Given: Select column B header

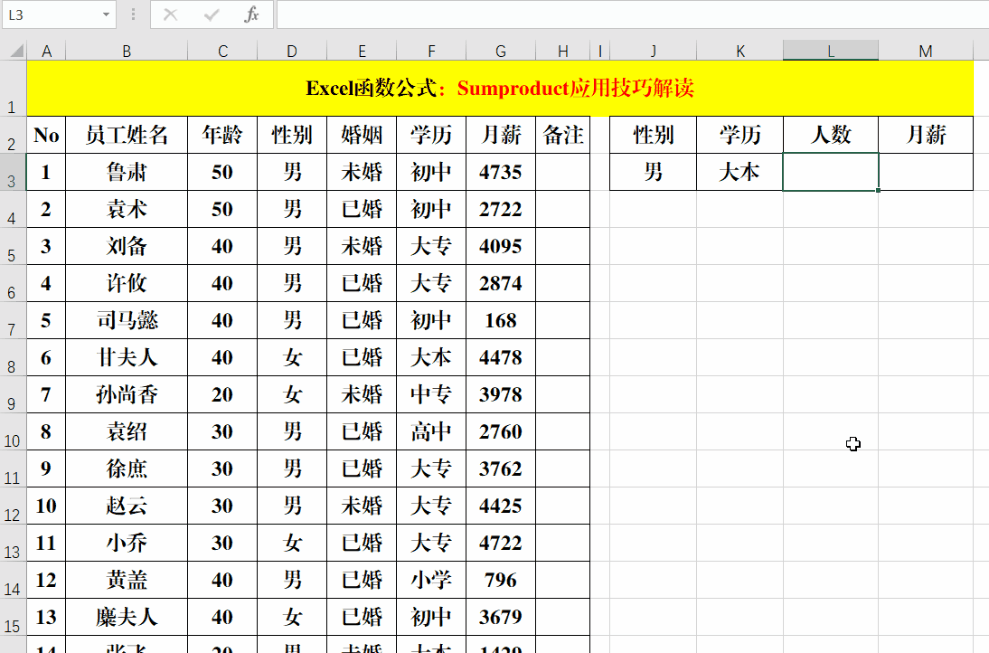Looking at the screenshot, I should (x=127, y=51).
